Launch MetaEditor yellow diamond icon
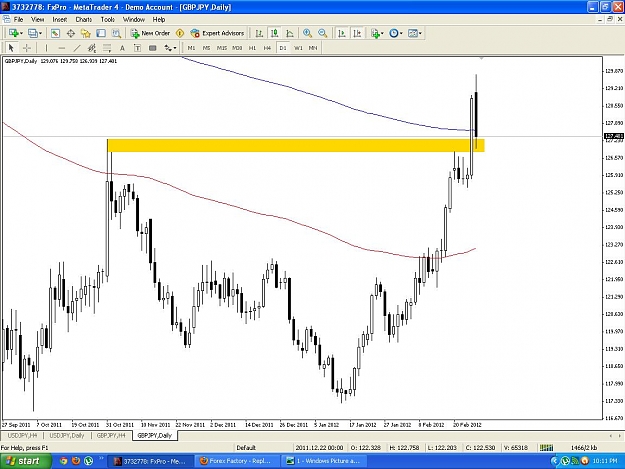Viewport: 625px width, 469px height. [180, 33]
